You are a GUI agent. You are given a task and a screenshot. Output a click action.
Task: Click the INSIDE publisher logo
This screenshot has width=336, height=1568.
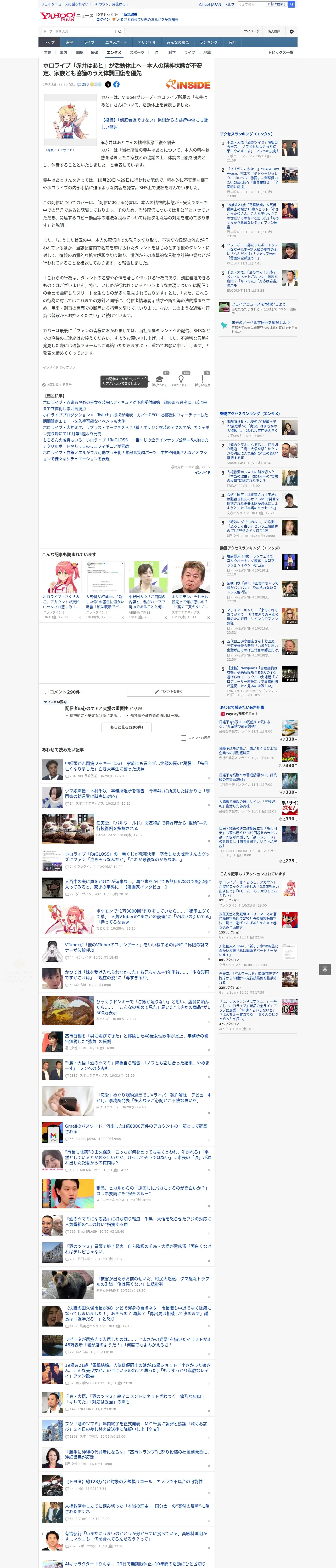tap(188, 85)
